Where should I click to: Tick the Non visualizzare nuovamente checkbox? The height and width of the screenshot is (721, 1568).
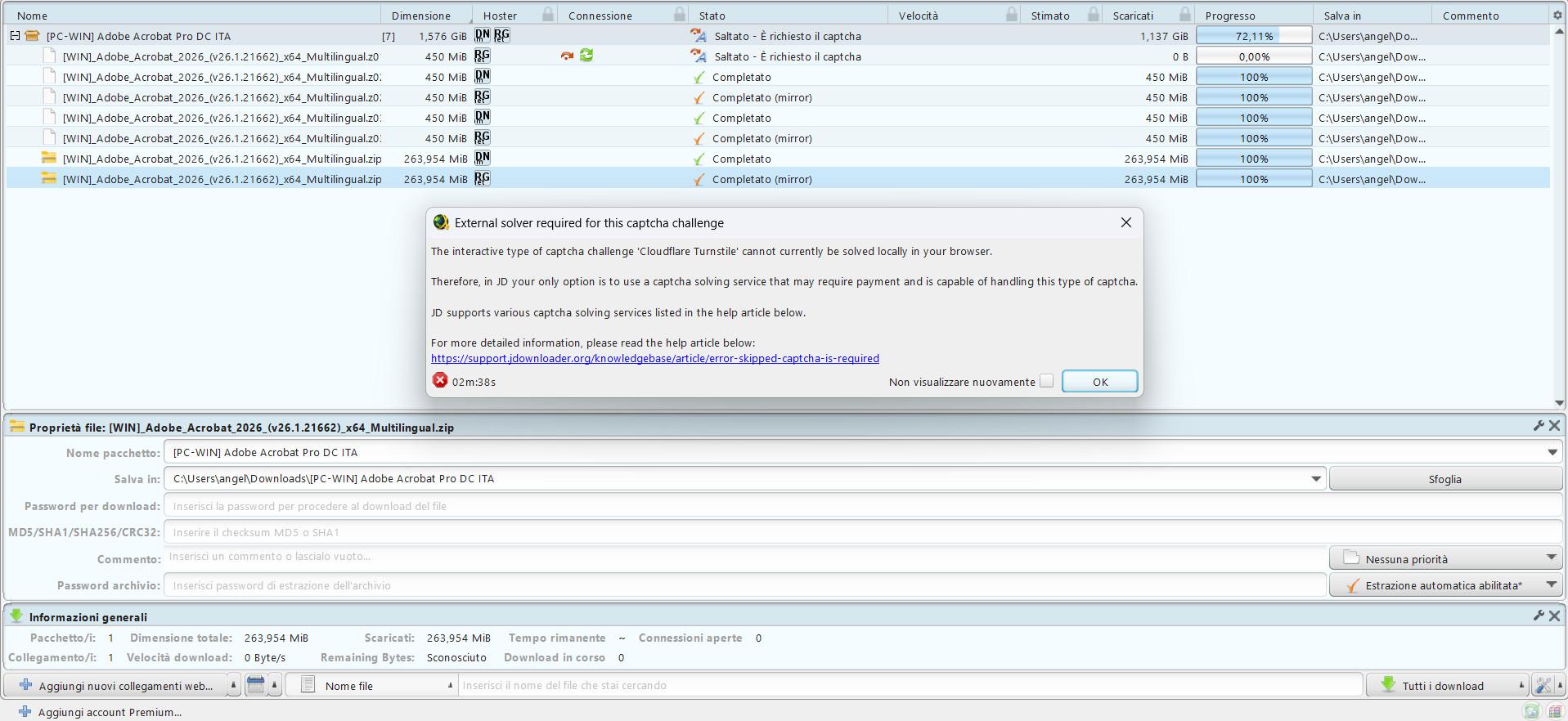[x=1046, y=381]
